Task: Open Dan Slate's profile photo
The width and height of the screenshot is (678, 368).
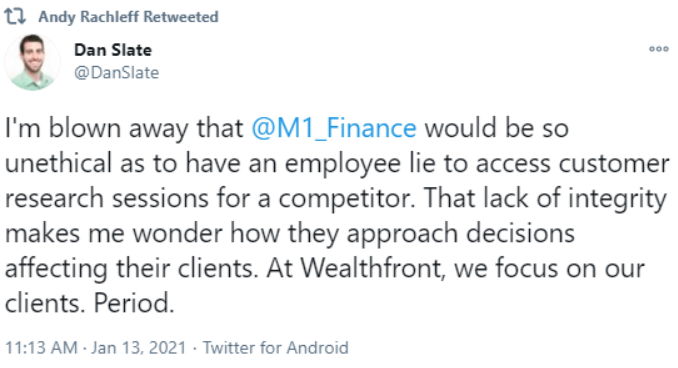Action: click(x=32, y=62)
